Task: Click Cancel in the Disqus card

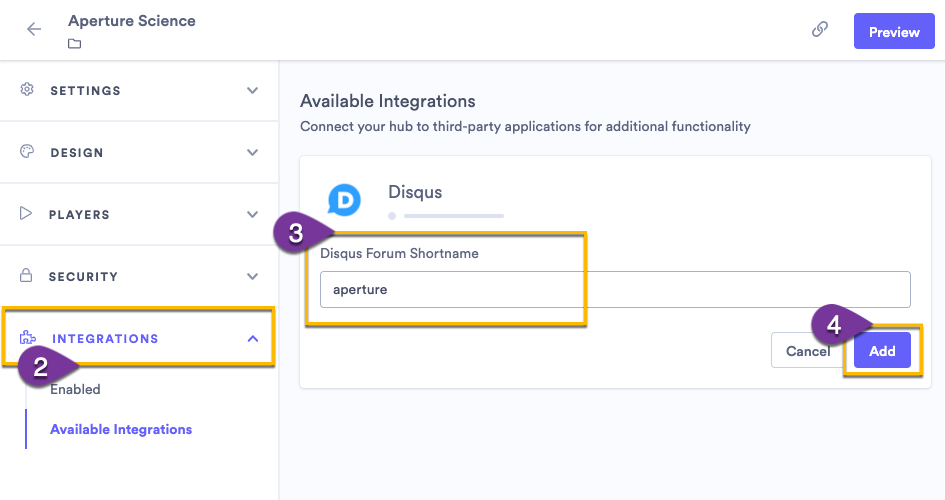Action: (808, 351)
